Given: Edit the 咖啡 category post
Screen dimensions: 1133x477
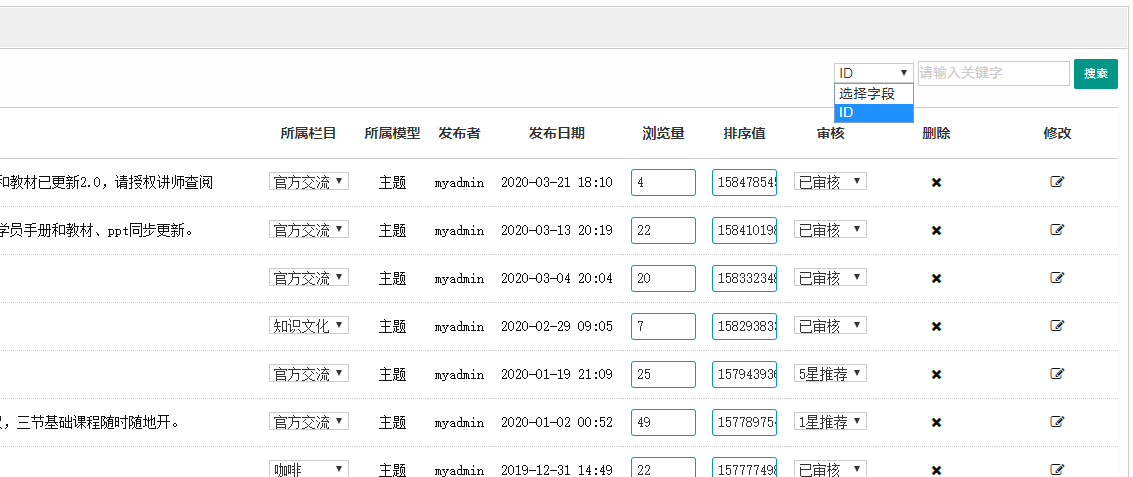Looking at the screenshot, I should (1057, 469).
